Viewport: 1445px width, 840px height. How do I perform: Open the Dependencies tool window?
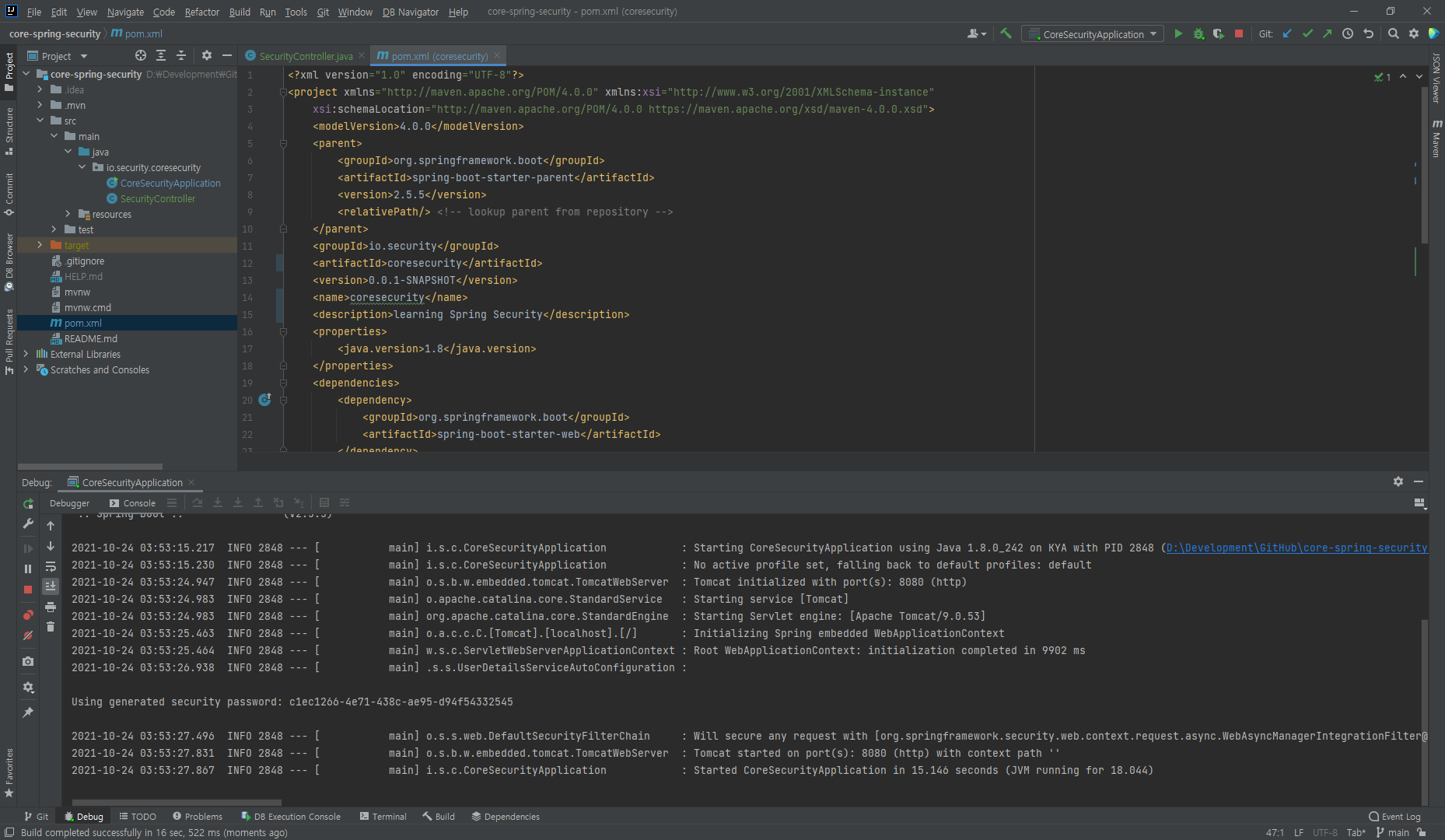(506, 816)
